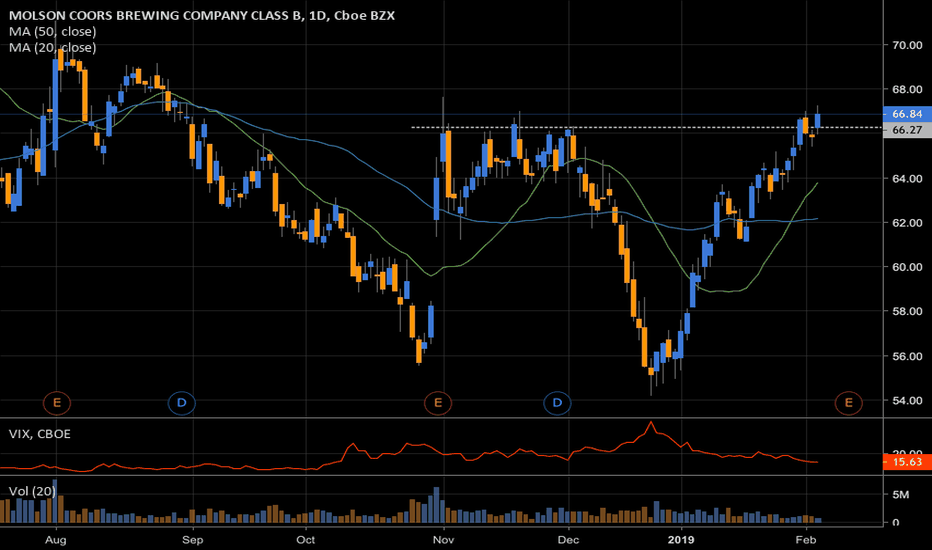Click the 64.00 price axis label
Viewport: 932px width, 550px height.
(x=907, y=178)
